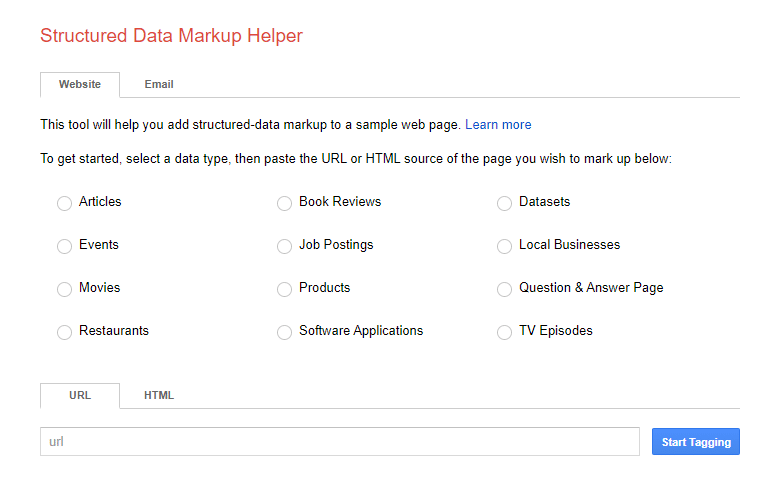Viewport: 764px width, 494px height.
Task: Select Question & Answer Page option
Action: coord(505,289)
